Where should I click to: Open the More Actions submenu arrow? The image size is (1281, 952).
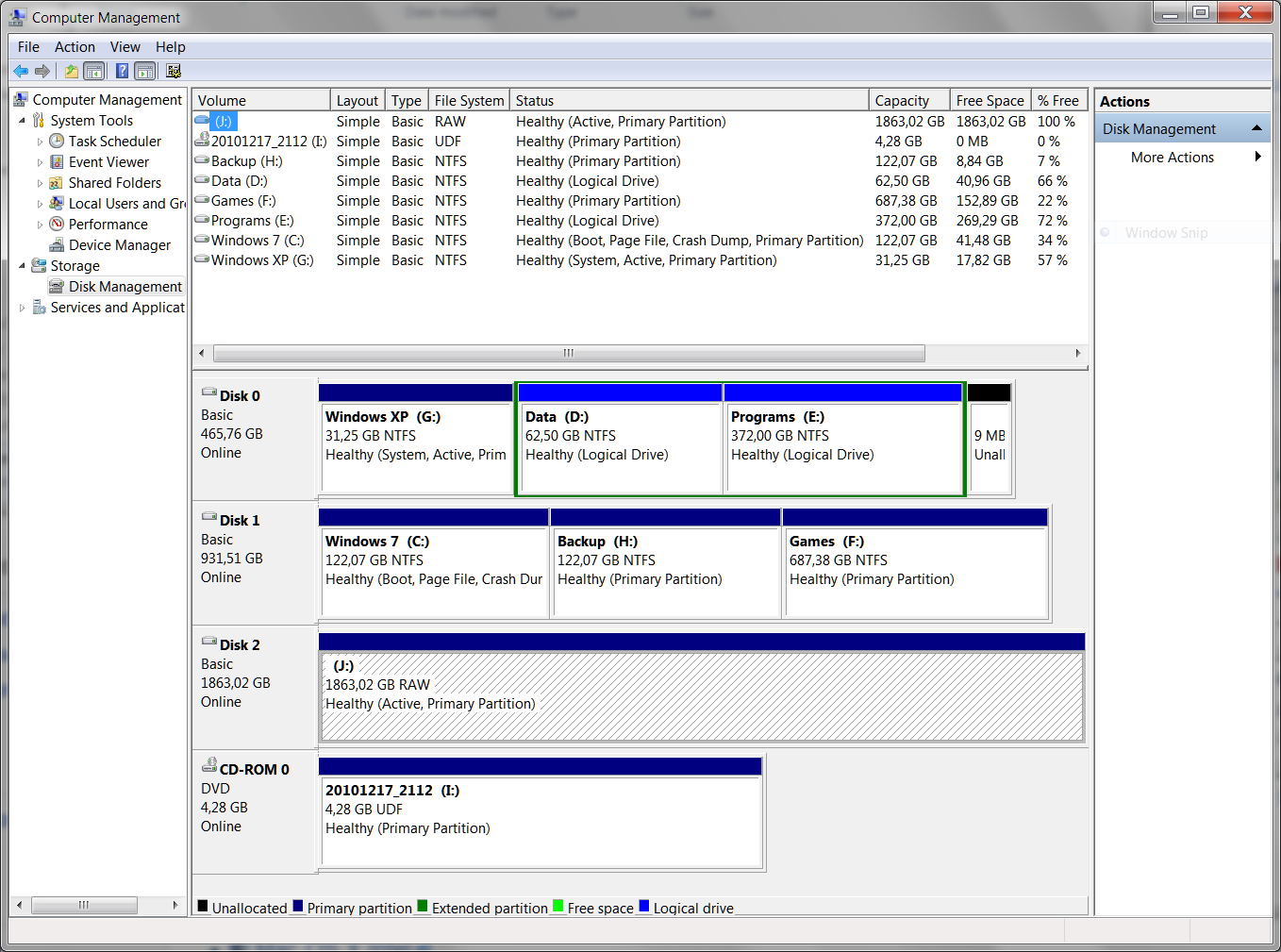1258,157
